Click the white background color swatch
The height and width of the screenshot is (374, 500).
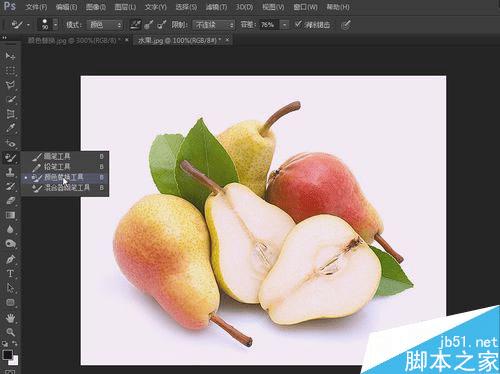[15, 361]
